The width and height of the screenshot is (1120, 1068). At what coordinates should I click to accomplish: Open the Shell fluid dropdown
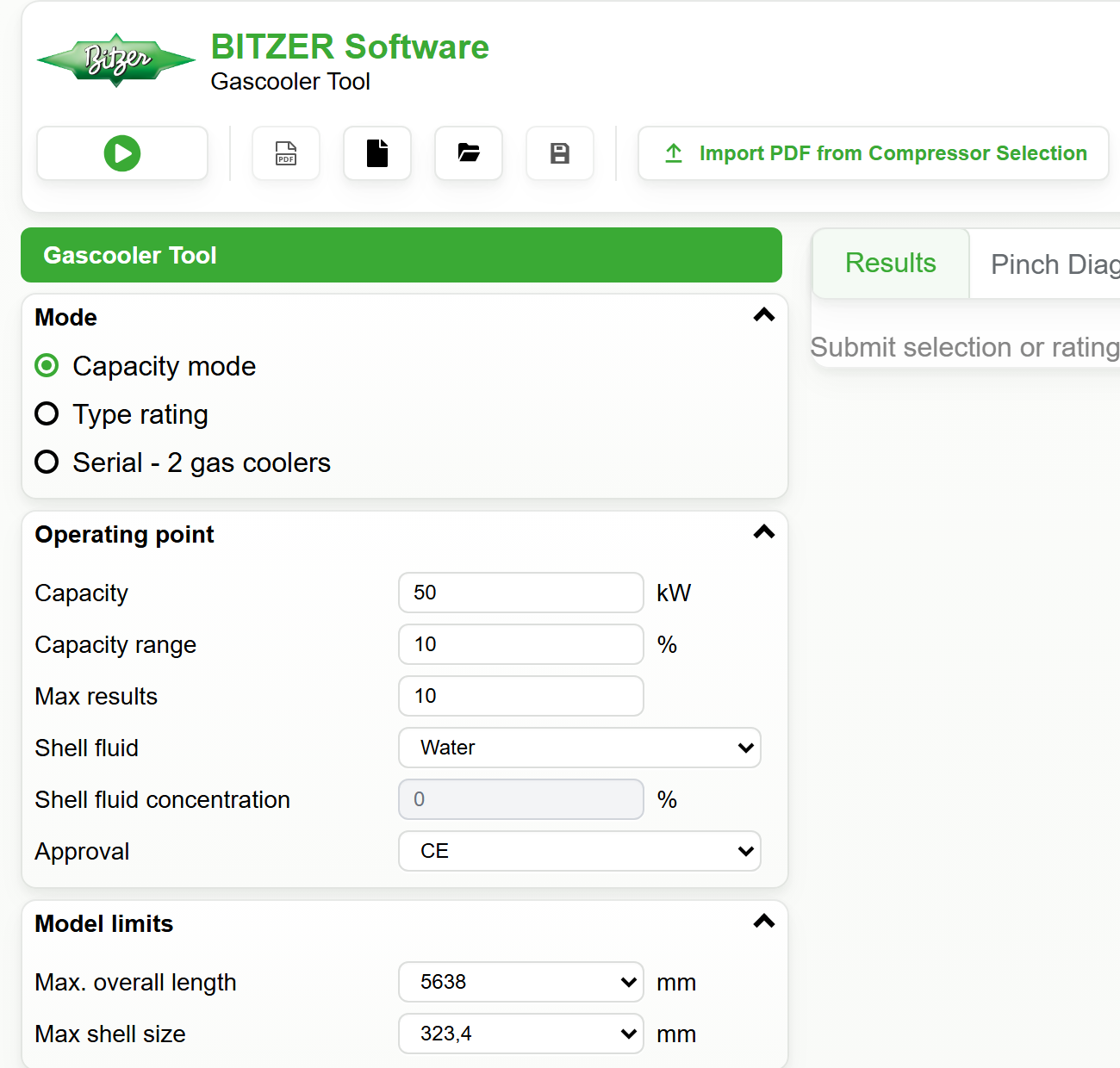point(580,748)
